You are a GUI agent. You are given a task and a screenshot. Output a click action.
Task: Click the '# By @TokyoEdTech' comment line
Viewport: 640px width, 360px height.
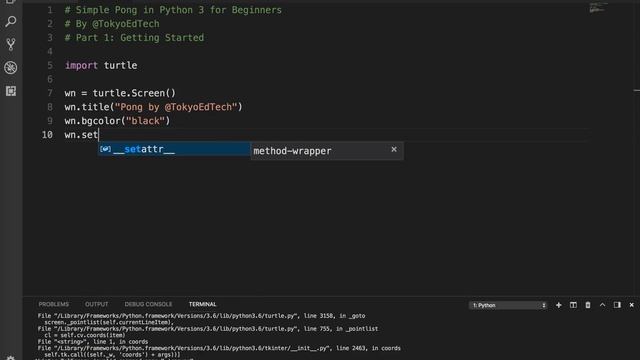click(x=112, y=24)
